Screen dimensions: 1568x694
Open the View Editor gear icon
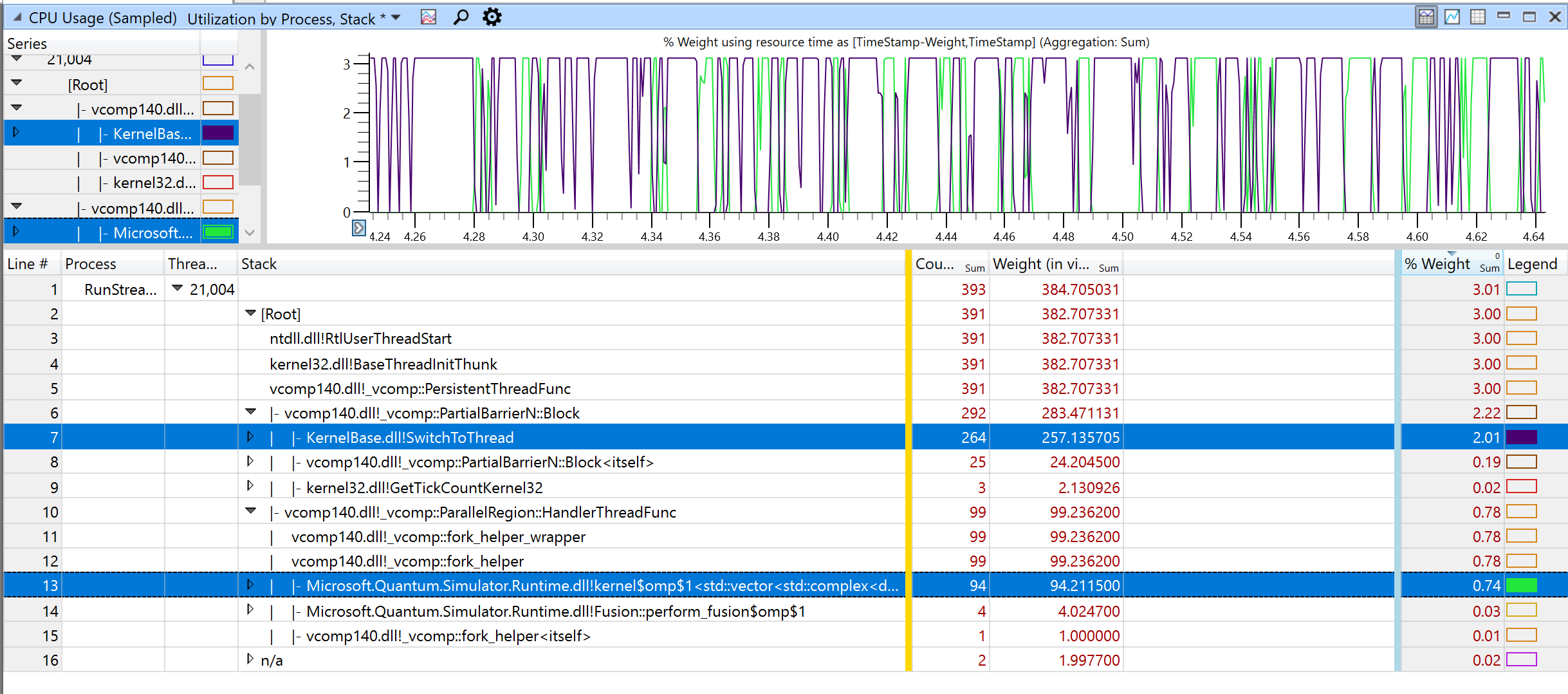click(492, 17)
